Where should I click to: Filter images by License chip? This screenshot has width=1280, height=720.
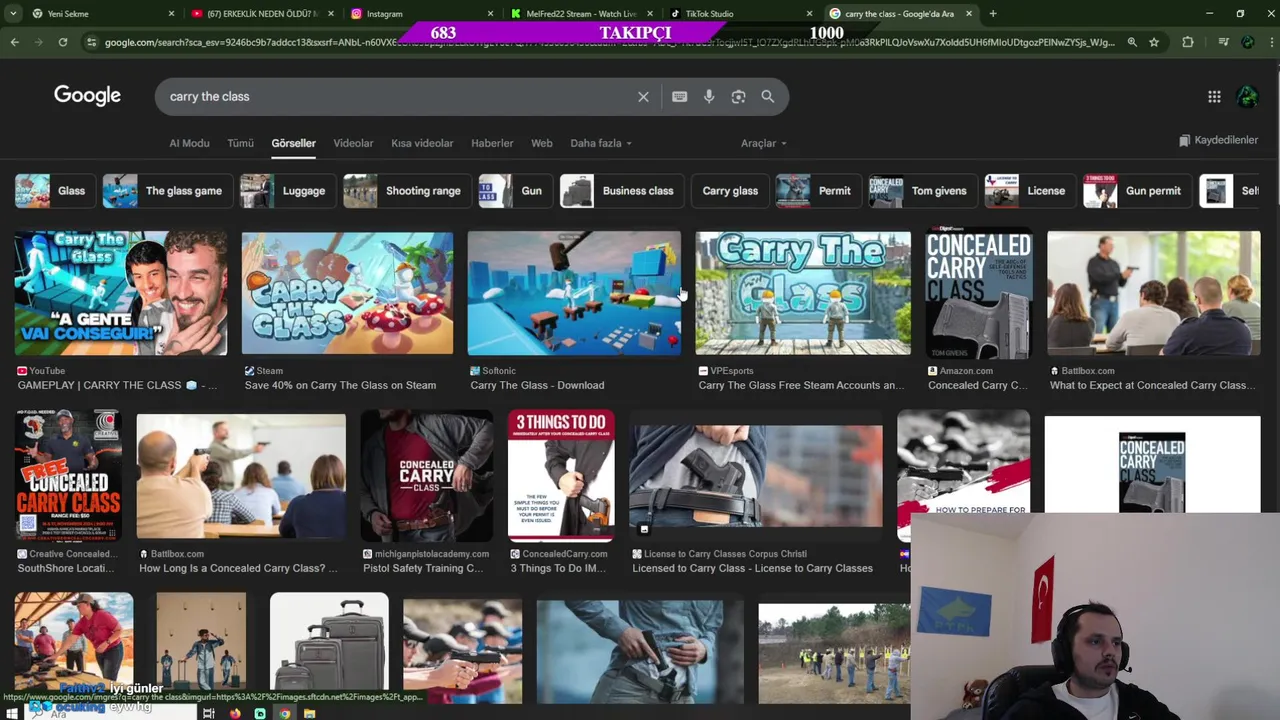tap(1029, 191)
